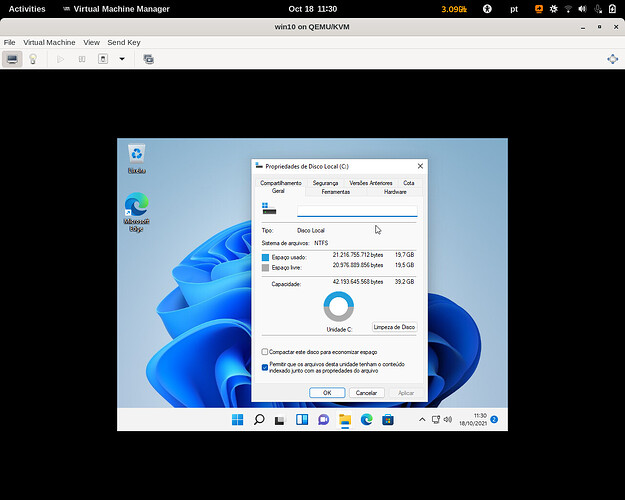Open Teams Chat on taskbar
Screen dimensions: 625x500
click(x=323, y=419)
